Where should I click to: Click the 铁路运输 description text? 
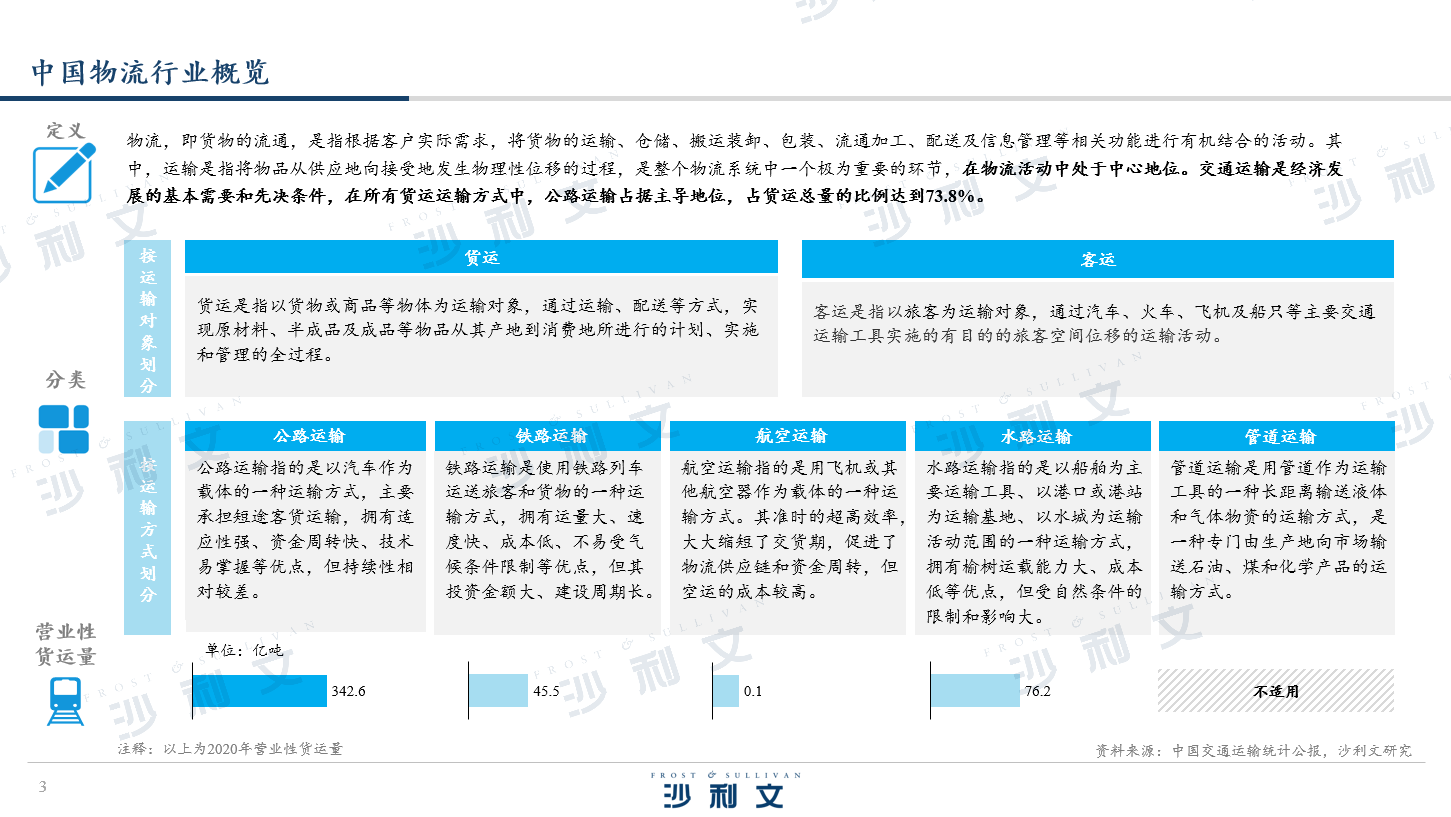pyautogui.click(x=550, y=530)
